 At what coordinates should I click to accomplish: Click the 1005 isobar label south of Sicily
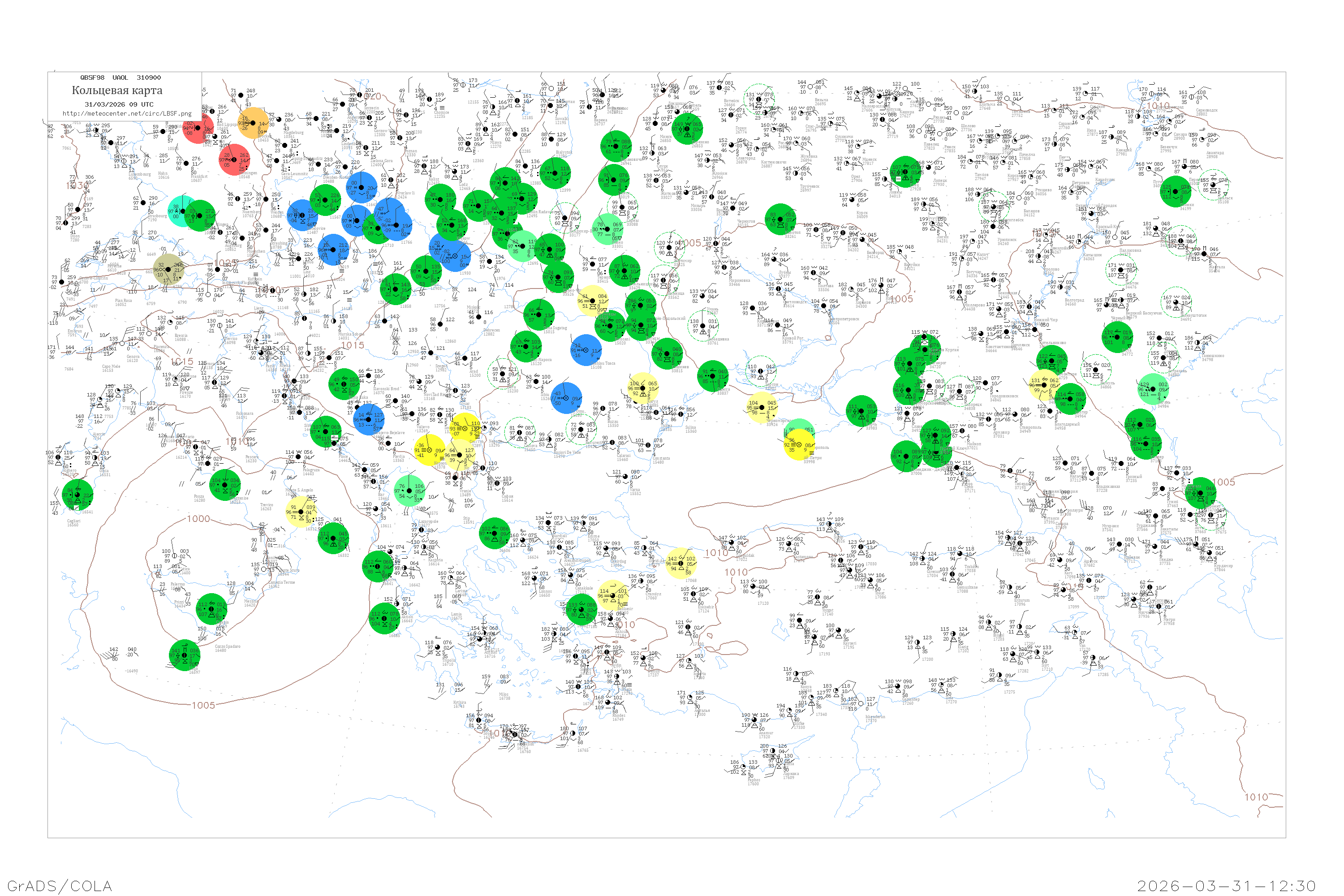[x=203, y=705]
